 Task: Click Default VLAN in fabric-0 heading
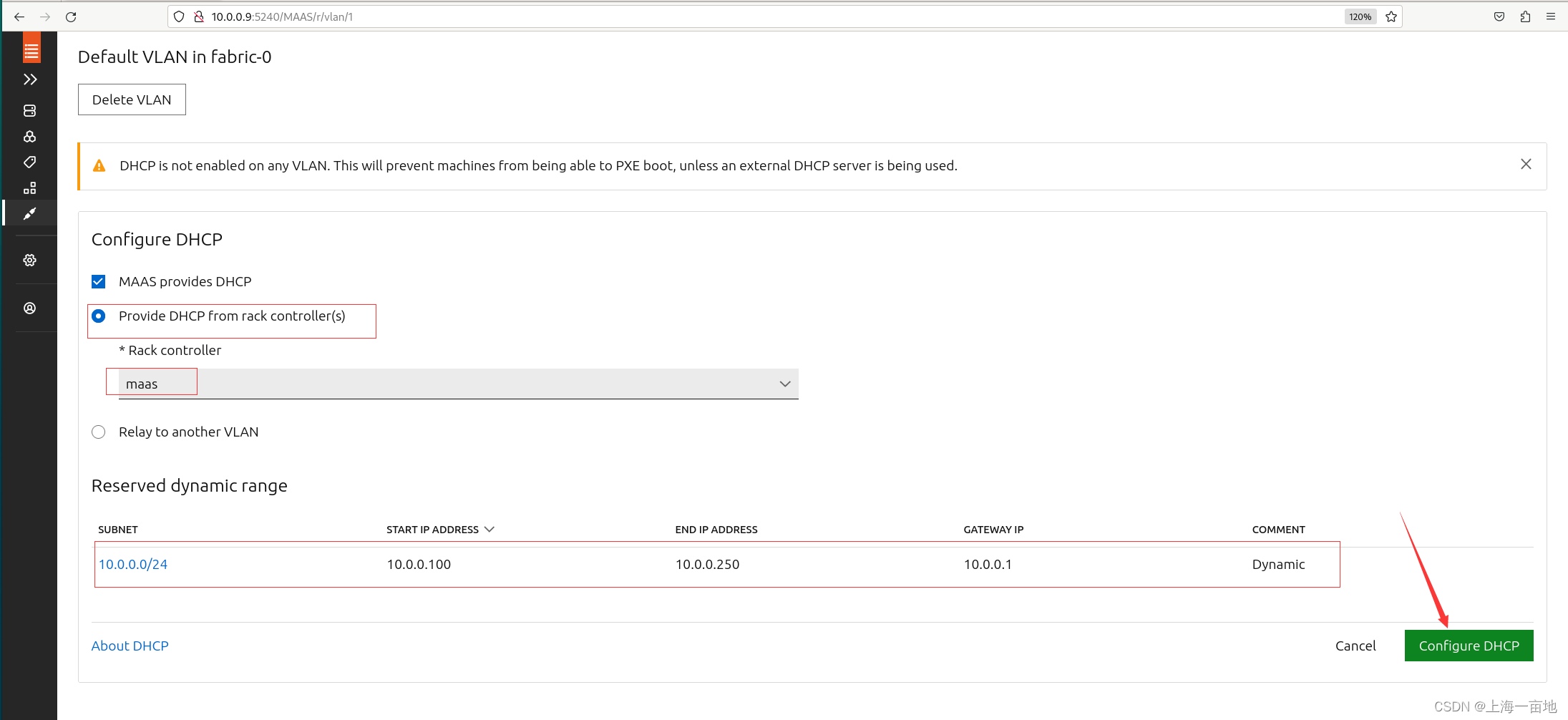(175, 57)
